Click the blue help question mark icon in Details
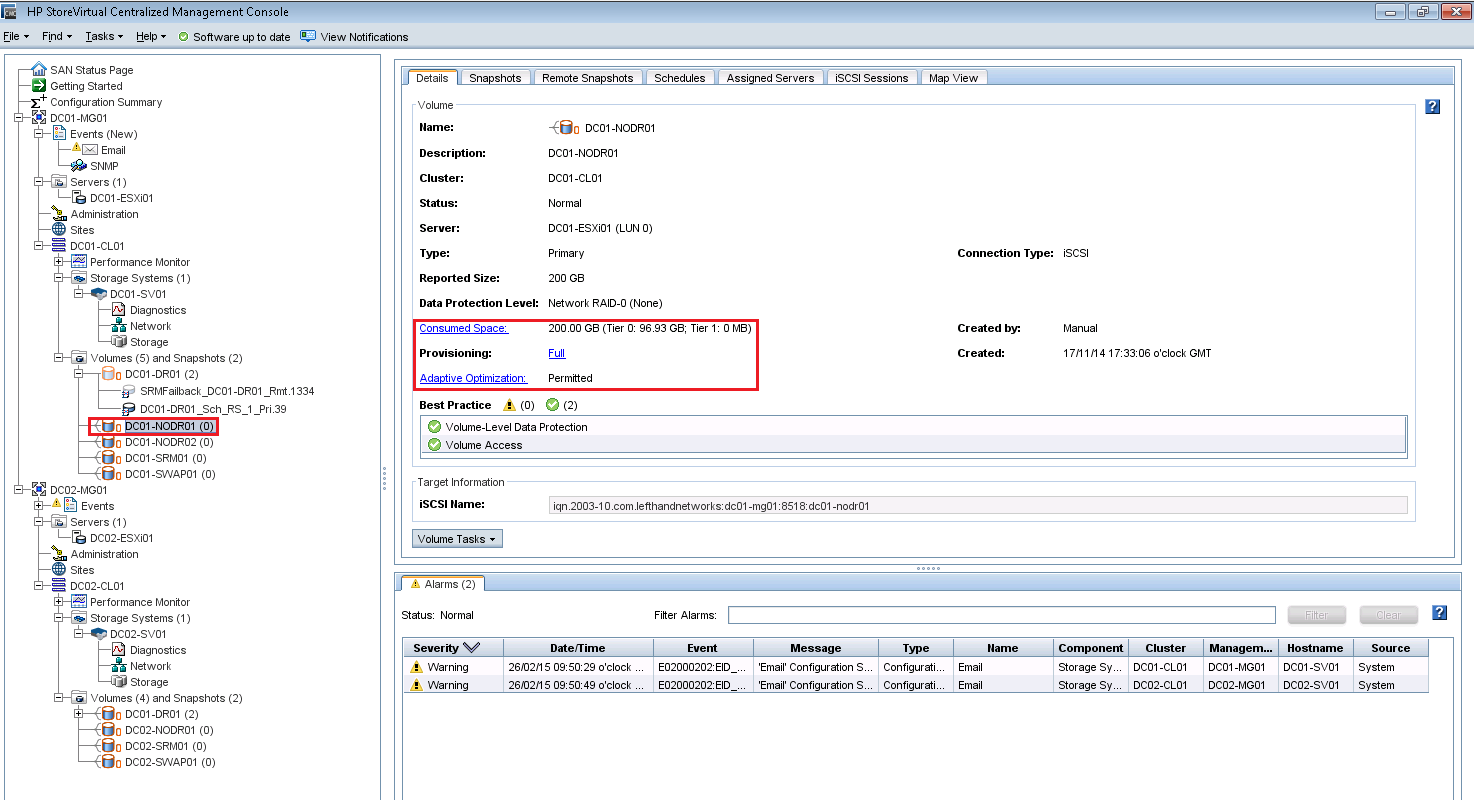Viewport: 1474px width, 800px height. coord(1432,107)
